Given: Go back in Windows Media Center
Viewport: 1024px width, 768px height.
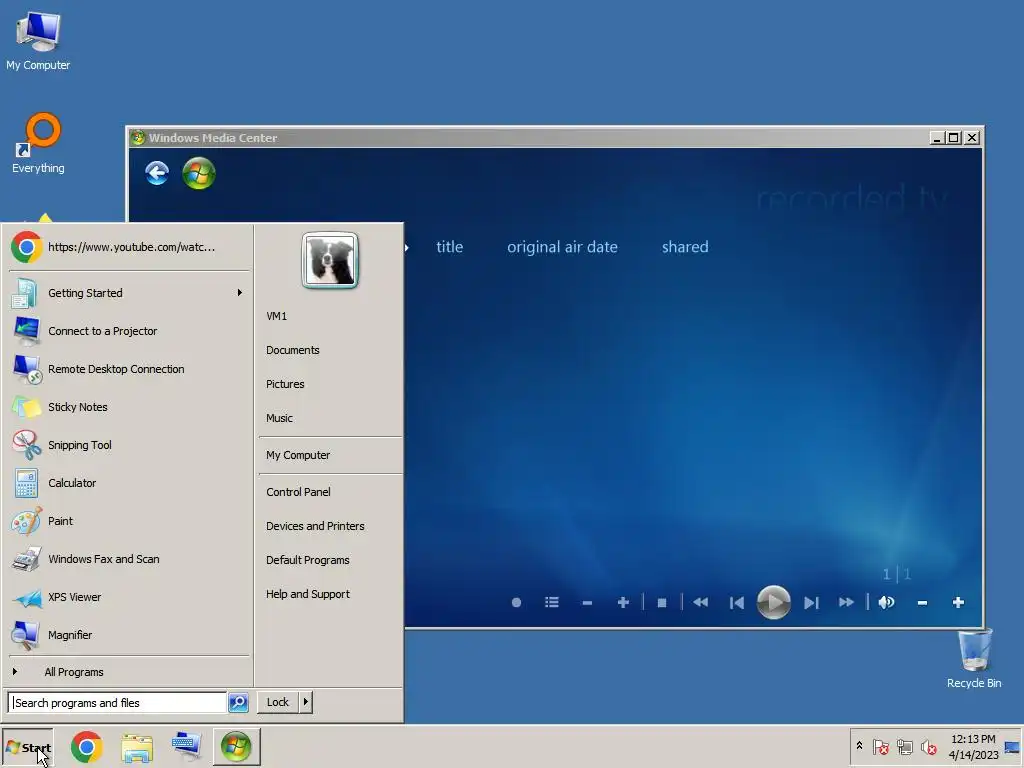Looking at the screenshot, I should pyautogui.click(x=157, y=174).
